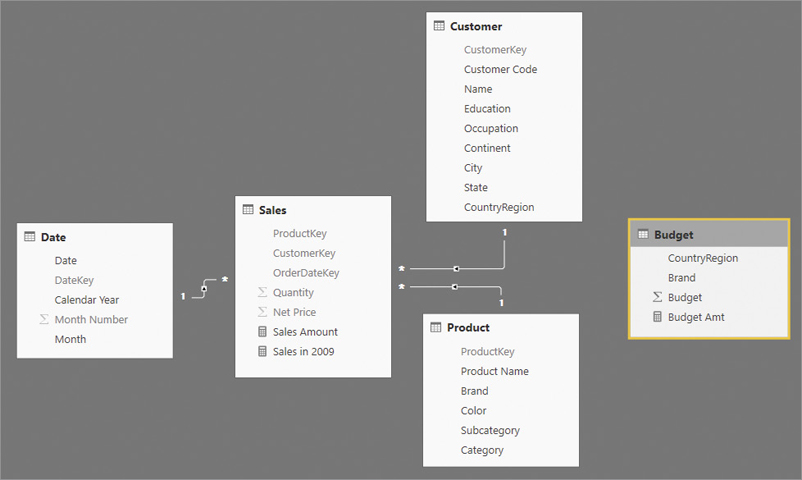Select CustomerKey in the Customer table
This screenshot has width=802, height=480.
click(495, 50)
